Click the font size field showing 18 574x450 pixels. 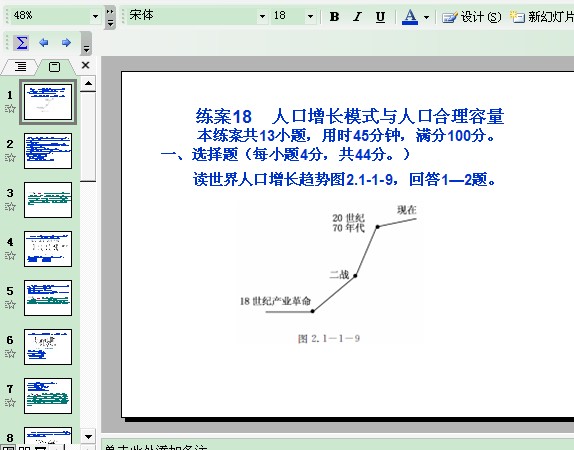click(x=288, y=16)
